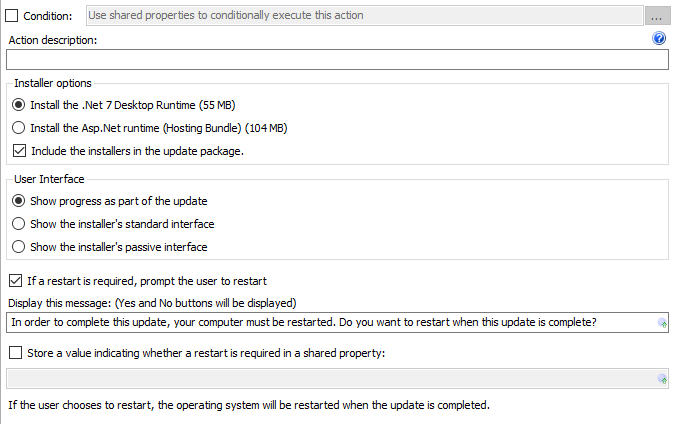The height and width of the screenshot is (424, 674).
Task: Choose Show progress as part of the update
Action: click(18, 201)
